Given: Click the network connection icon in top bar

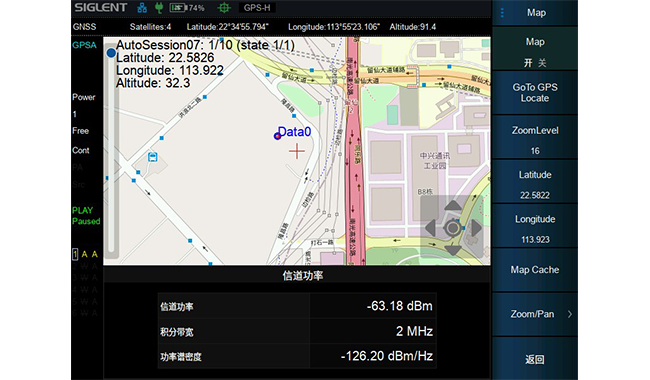Looking at the screenshot, I should pyautogui.click(x=142, y=7).
